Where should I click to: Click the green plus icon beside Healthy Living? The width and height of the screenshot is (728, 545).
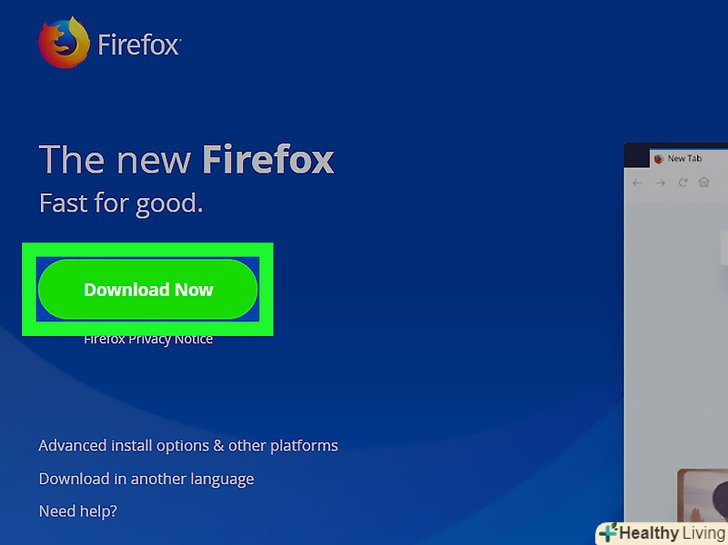(x=608, y=532)
